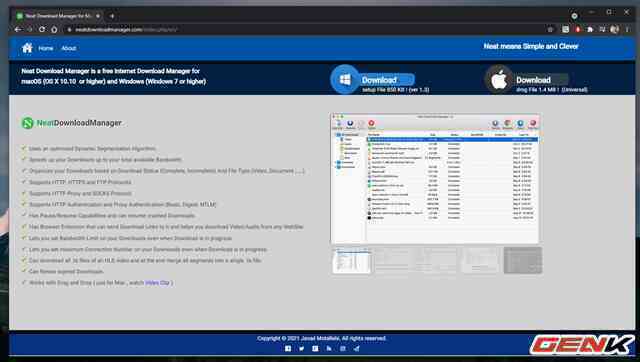Image resolution: width=640 pixels, height=362 pixels.
Task: Click the browser forward arrow
Action: click(x=30, y=29)
